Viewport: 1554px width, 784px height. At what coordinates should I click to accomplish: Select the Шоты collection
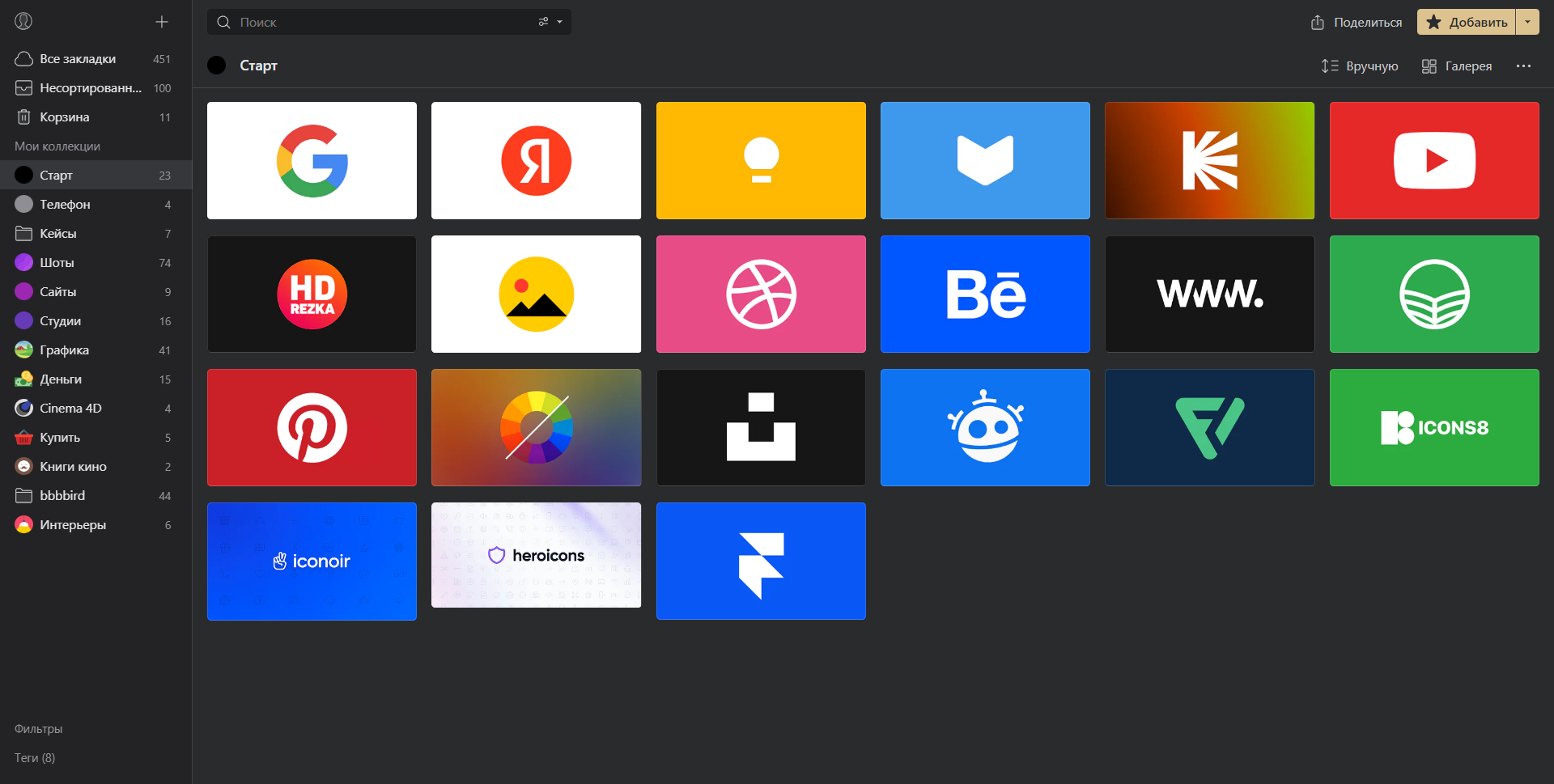96,262
